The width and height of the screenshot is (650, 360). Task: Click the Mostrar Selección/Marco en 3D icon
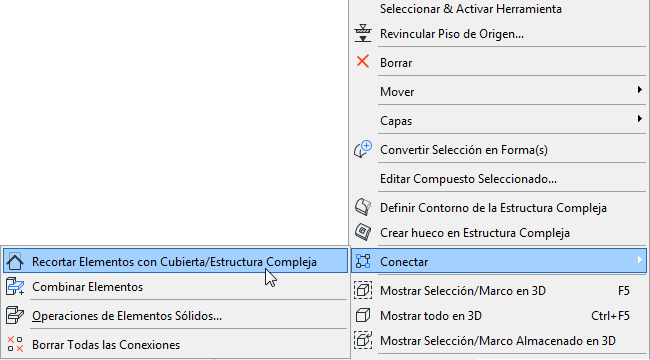tap(363, 290)
